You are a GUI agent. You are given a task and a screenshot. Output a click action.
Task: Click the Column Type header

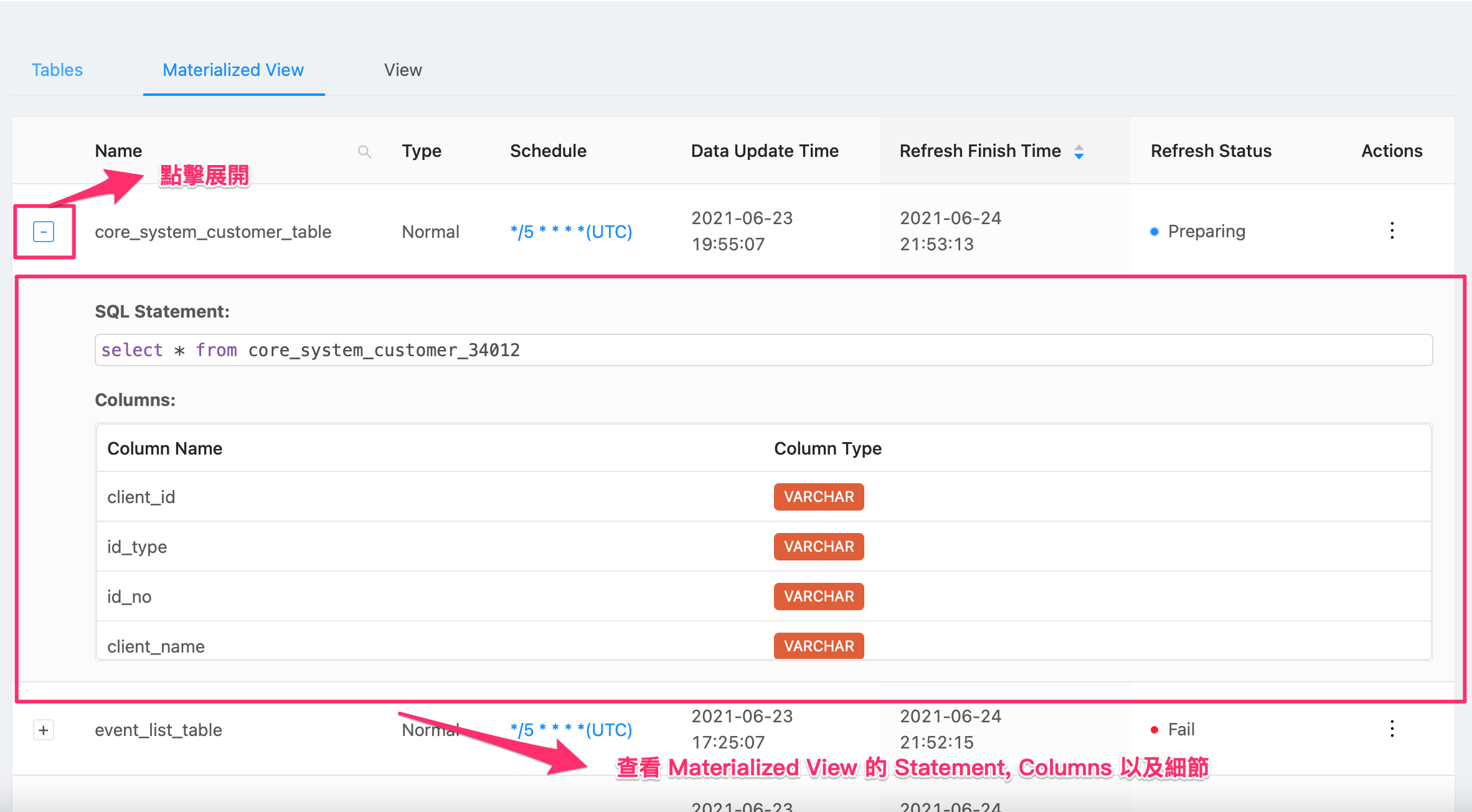tap(828, 448)
